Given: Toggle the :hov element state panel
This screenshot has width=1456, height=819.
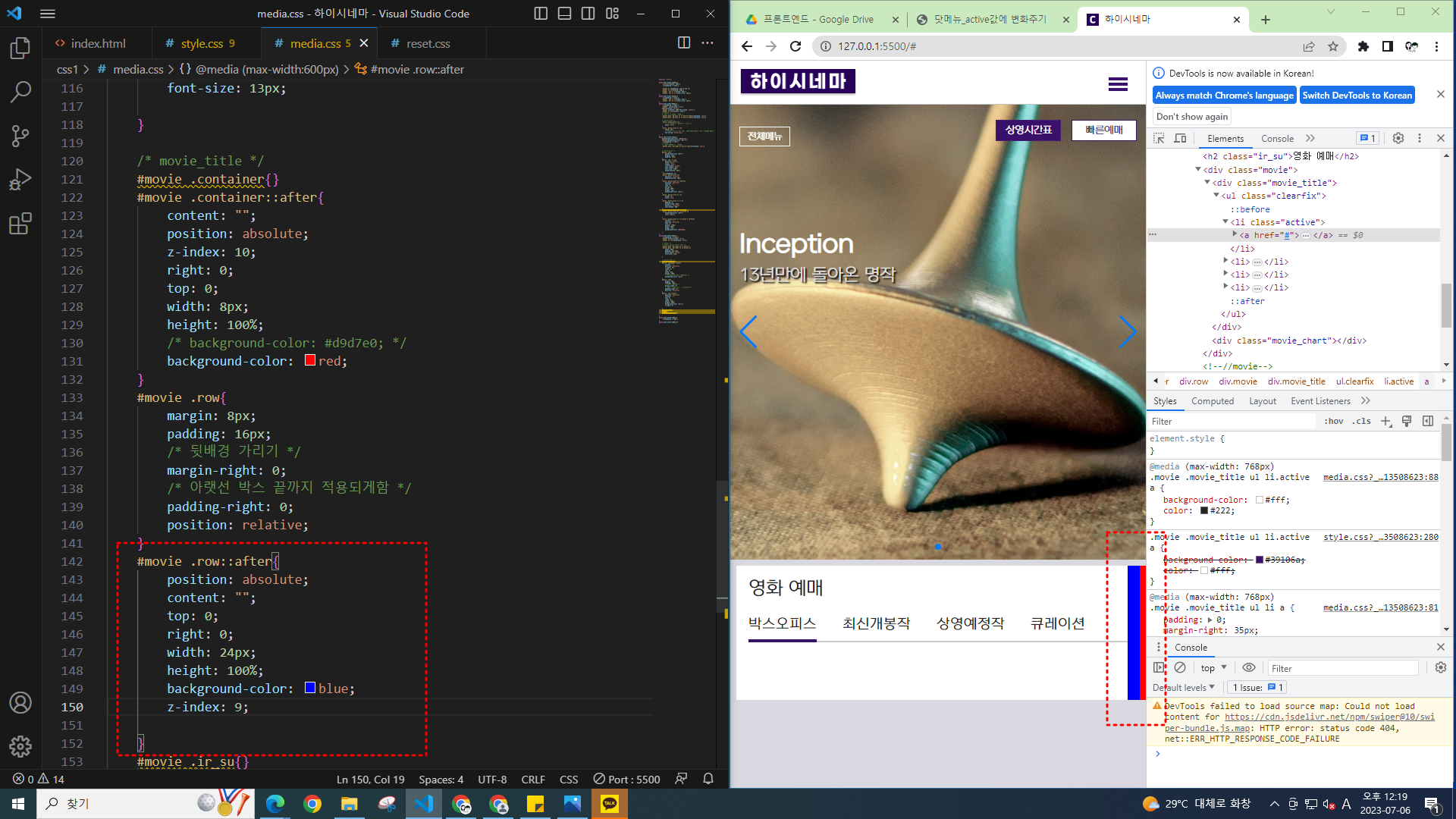Looking at the screenshot, I should (1333, 422).
